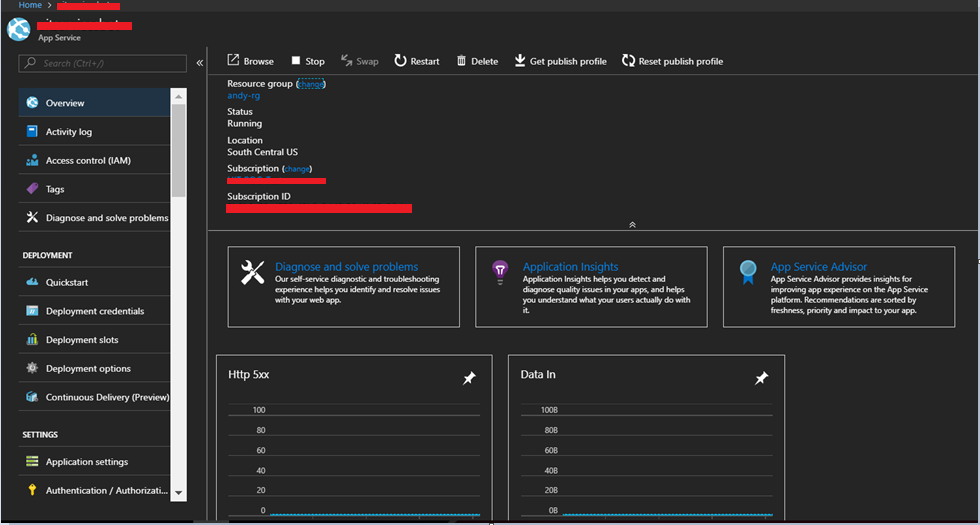
Task: Open the Tags menu item
Action: click(94, 189)
